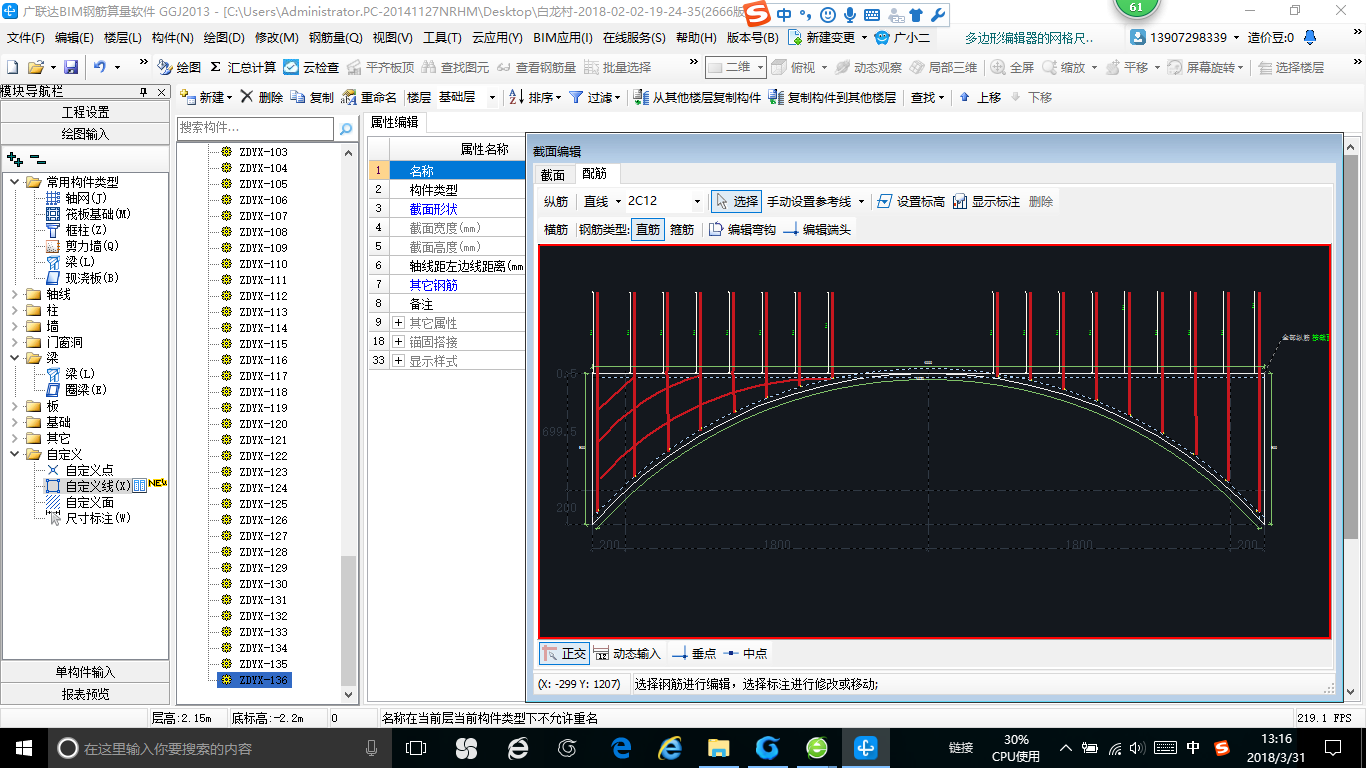The height and width of the screenshot is (768, 1366).
Task: Click the Open folder icon
Action: tap(35, 67)
